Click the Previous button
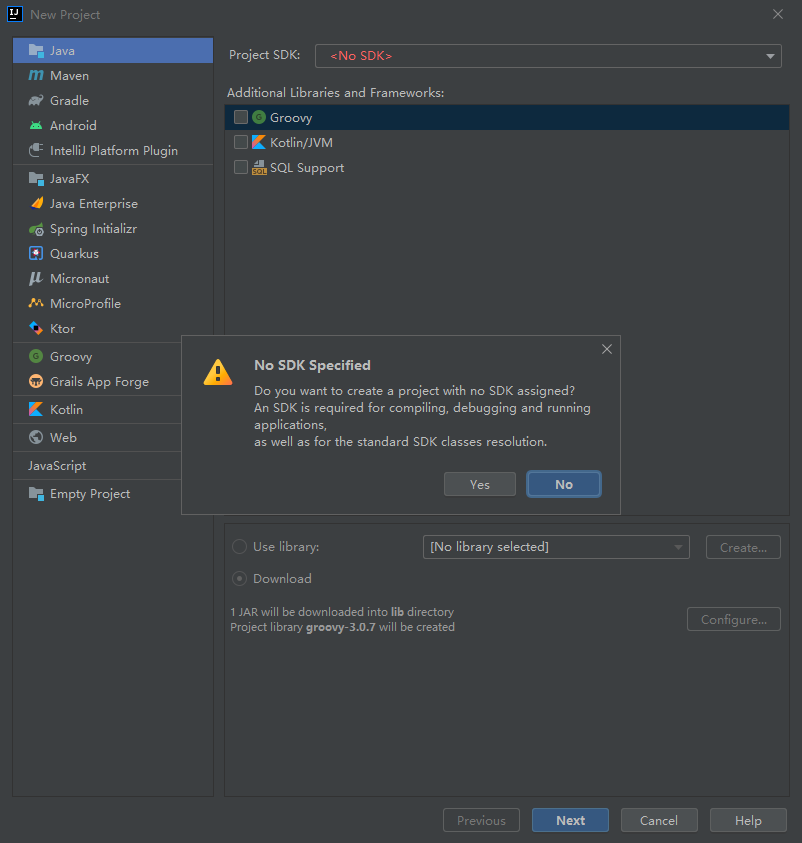The width and height of the screenshot is (802, 843). point(481,820)
